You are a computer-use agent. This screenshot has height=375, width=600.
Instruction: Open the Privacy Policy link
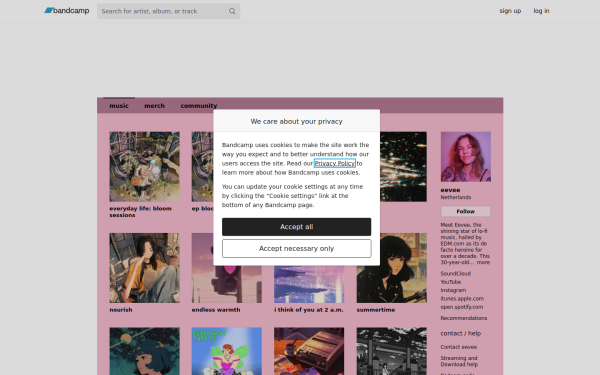tap(334, 163)
